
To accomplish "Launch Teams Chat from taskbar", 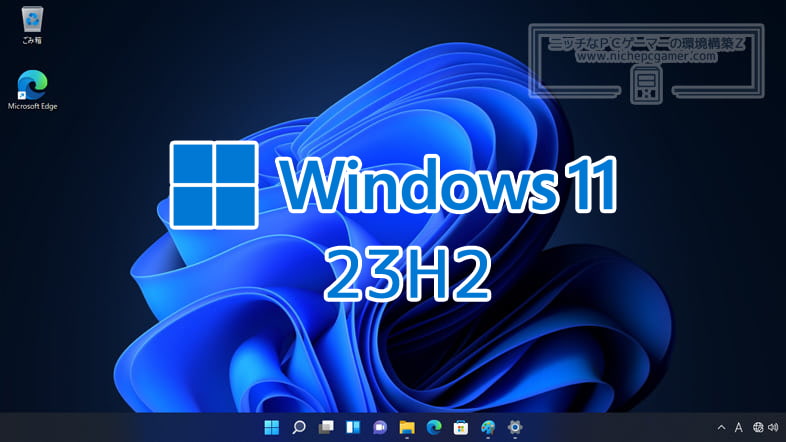I will pyautogui.click(x=380, y=427).
